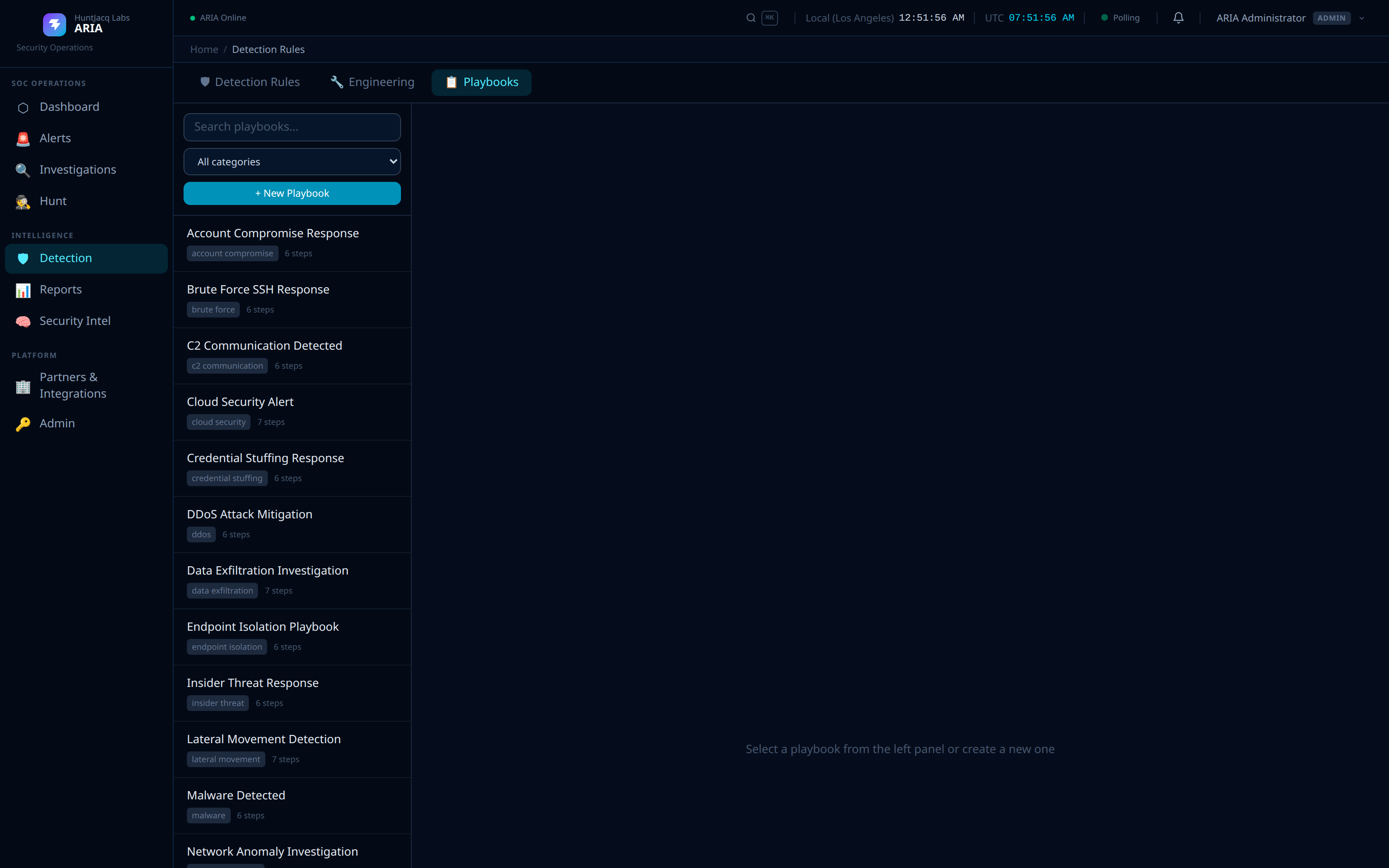Open the All categories dropdown
This screenshot has height=868, width=1389.
coord(292,162)
